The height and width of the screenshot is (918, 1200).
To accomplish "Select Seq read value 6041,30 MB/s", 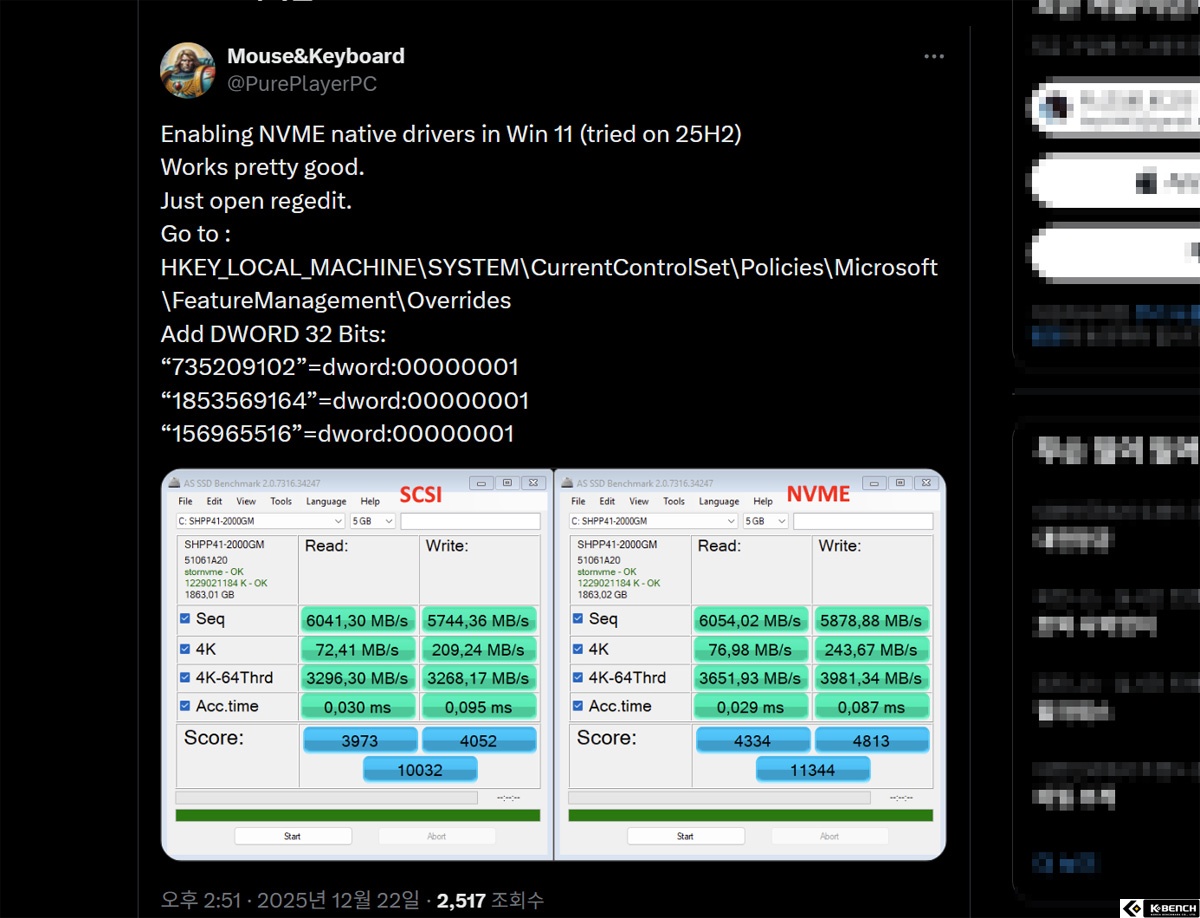I will (358, 620).
